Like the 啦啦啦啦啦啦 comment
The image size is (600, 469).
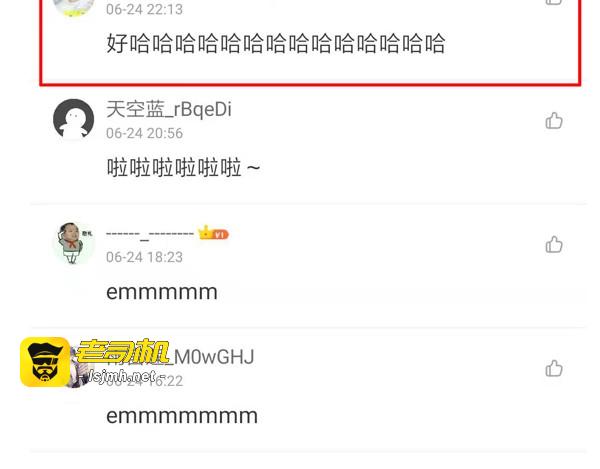pos(554,121)
